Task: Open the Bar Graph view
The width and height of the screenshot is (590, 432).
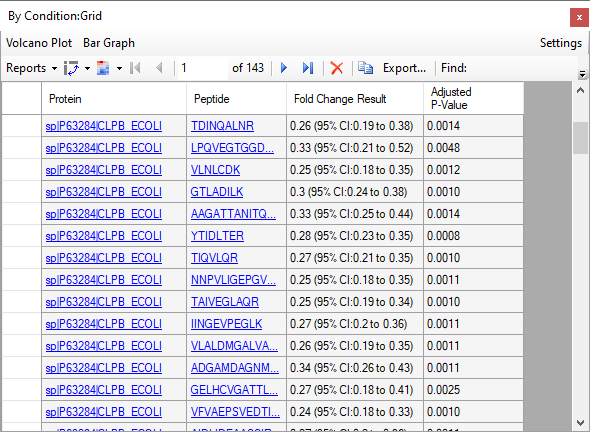Action: (109, 43)
